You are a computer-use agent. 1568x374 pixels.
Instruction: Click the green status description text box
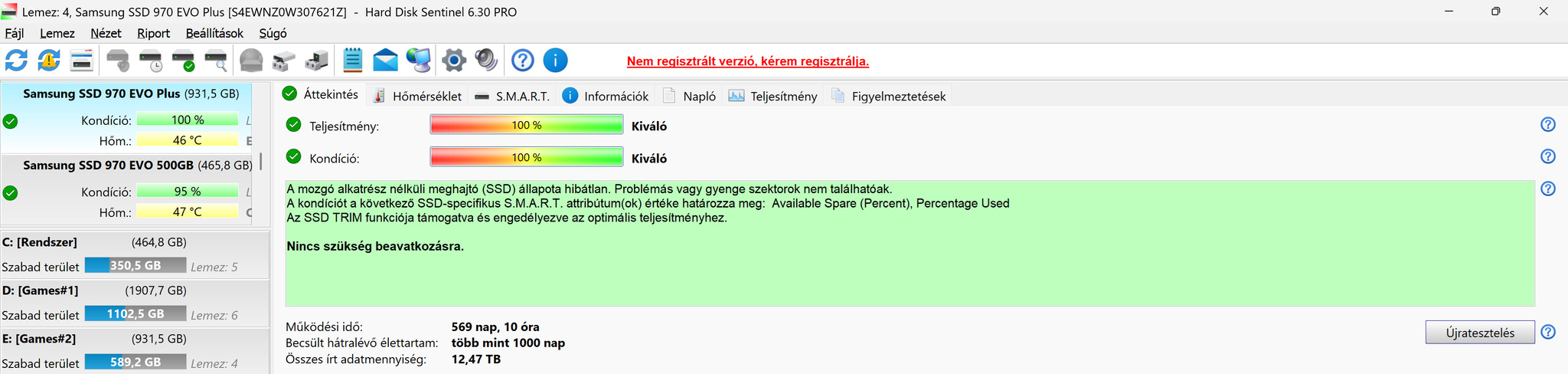point(910,243)
